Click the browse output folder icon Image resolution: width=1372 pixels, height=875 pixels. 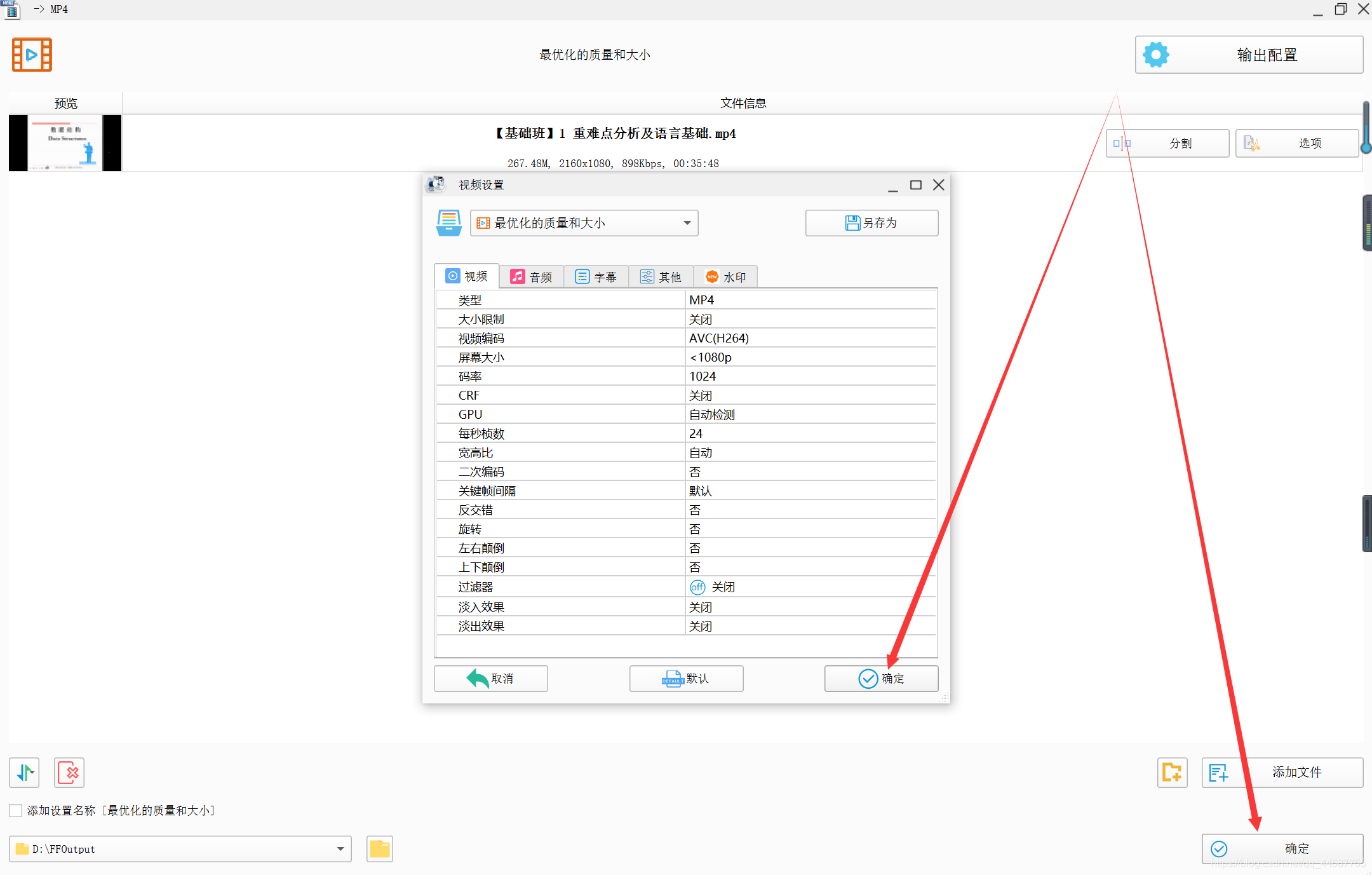(x=379, y=849)
